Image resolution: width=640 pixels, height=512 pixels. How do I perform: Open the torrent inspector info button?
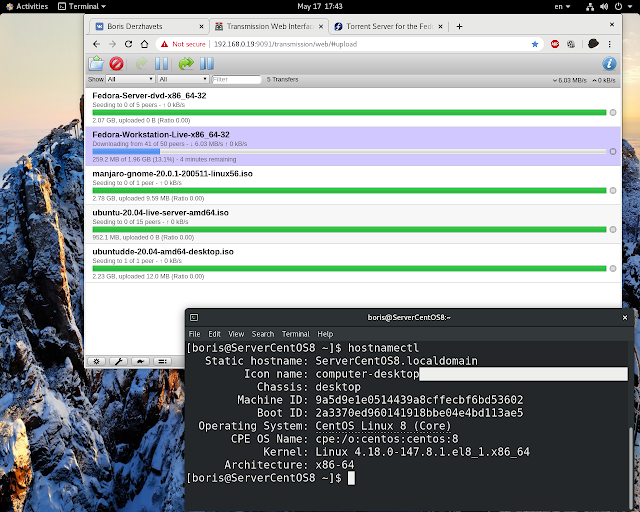coord(609,64)
